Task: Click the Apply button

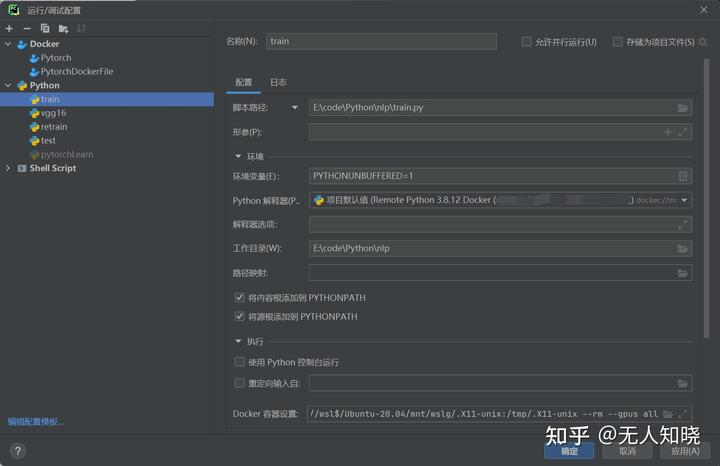Action: (x=685, y=451)
